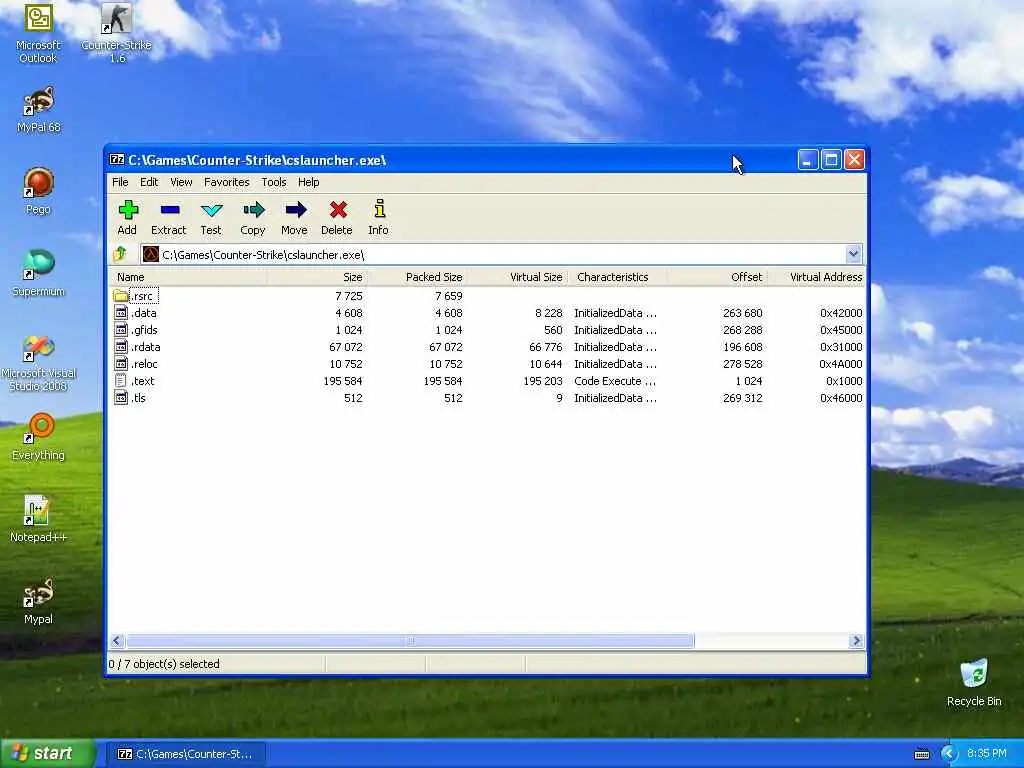Click the .data file icon
1024x768 pixels.
point(121,313)
